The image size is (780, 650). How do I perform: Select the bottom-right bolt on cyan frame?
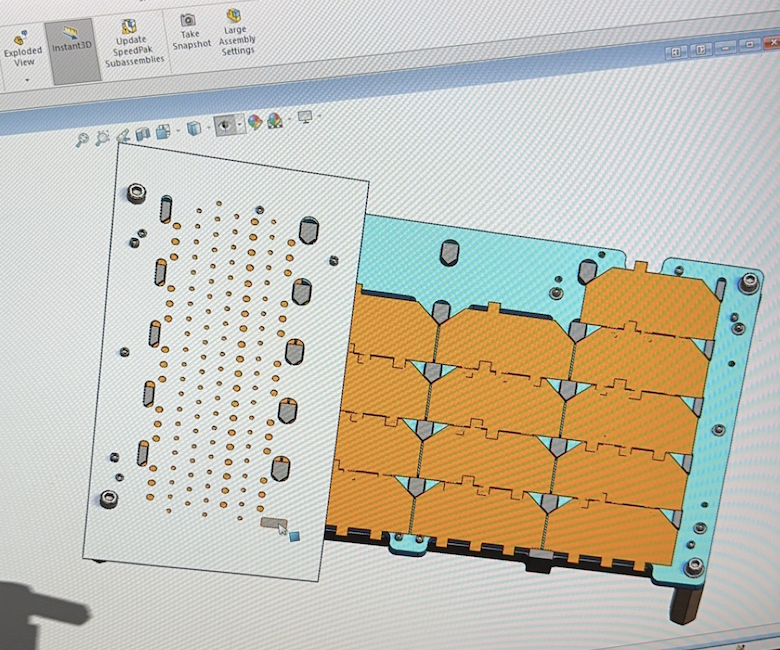pyautogui.click(x=694, y=566)
